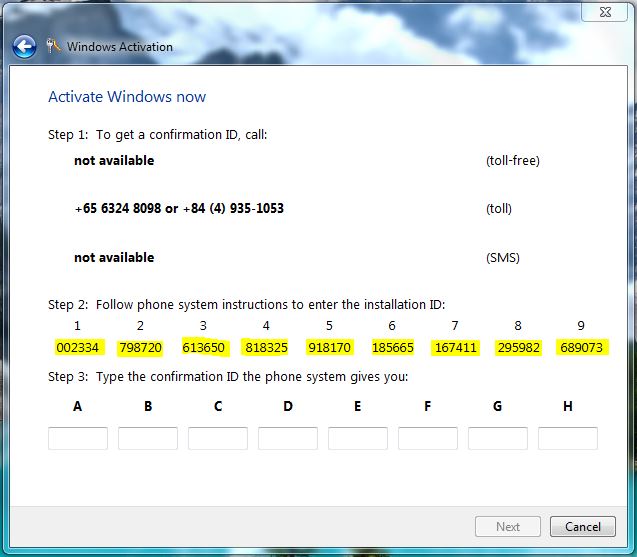Select installation ID group 918170
This screenshot has height=557, width=637.
point(329,347)
